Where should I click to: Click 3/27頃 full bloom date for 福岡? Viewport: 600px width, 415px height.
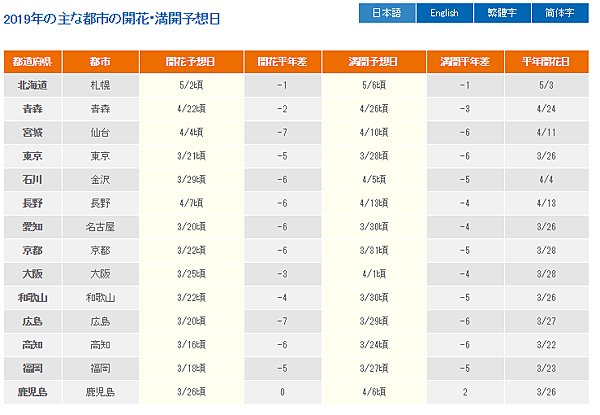click(x=374, y=369)
